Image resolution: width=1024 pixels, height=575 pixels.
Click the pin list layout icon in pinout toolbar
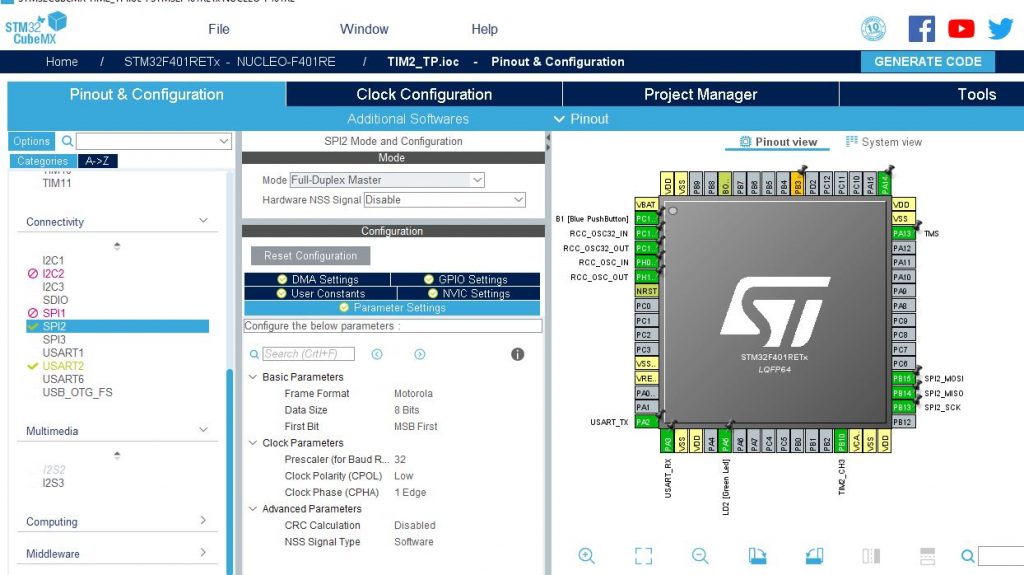tap(927, 555)
